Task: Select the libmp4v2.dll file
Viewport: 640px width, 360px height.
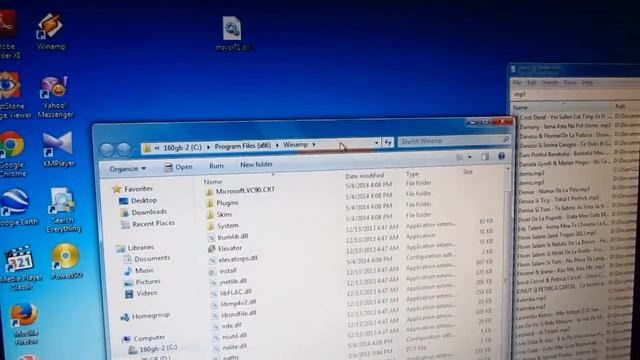Action: tap(233, 304)
